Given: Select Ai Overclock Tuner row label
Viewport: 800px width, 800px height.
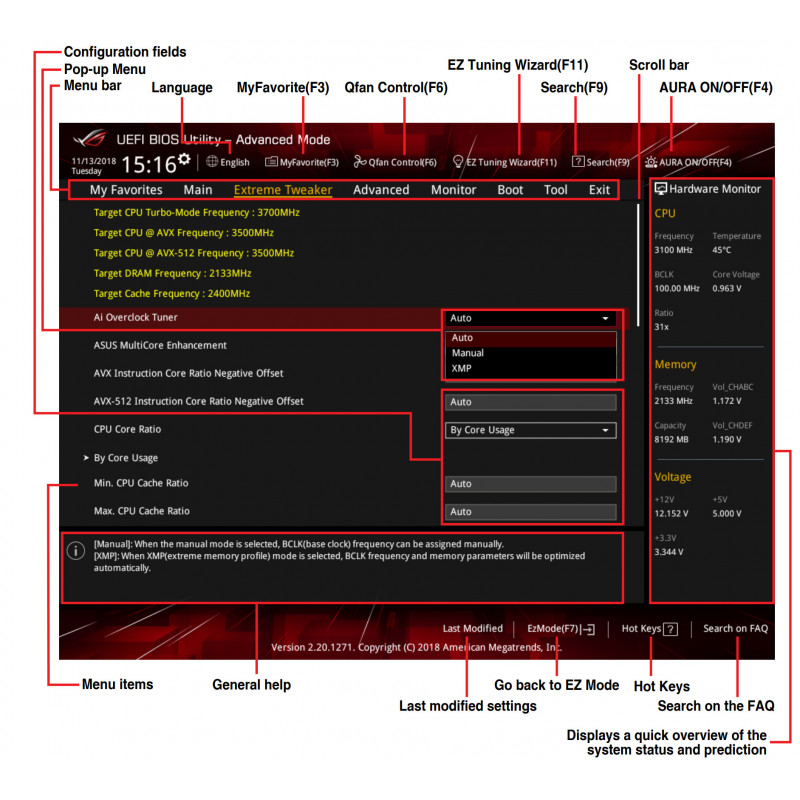Looking at the screenshot, I should pos(136,317).
